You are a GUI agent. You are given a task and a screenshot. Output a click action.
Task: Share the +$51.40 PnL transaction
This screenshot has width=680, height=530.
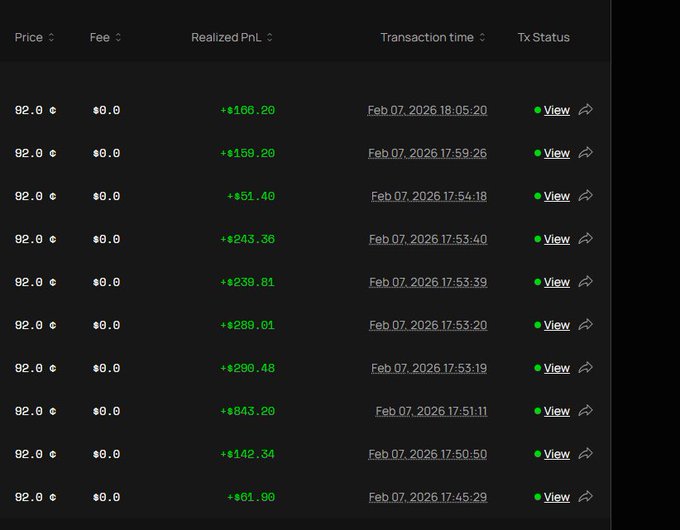tap(586, 196)
